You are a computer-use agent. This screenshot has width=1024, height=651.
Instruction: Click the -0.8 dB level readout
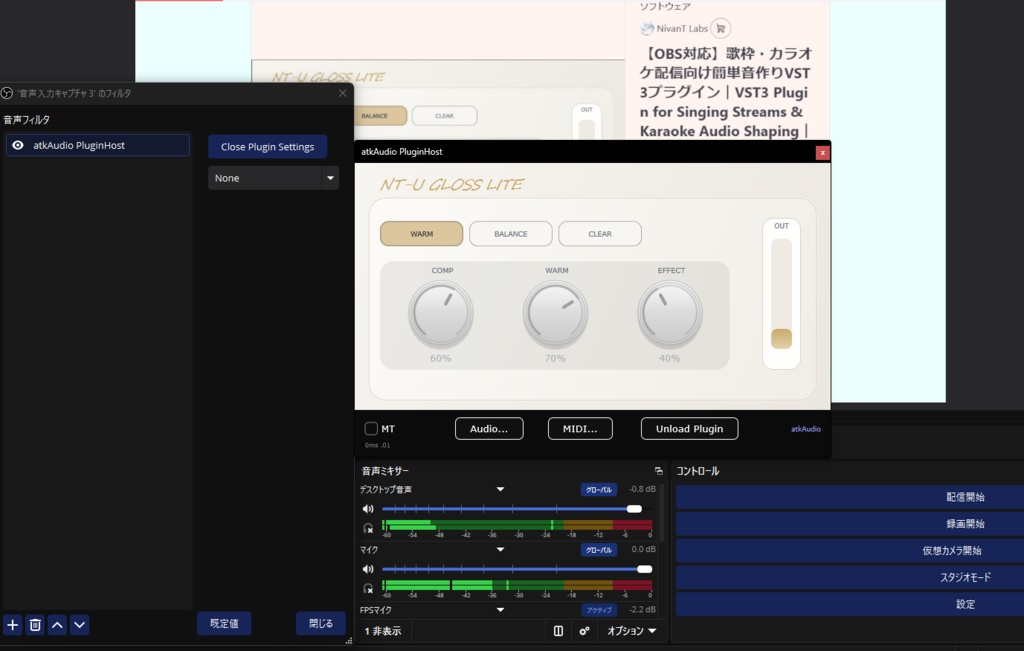tap(642, 489)
